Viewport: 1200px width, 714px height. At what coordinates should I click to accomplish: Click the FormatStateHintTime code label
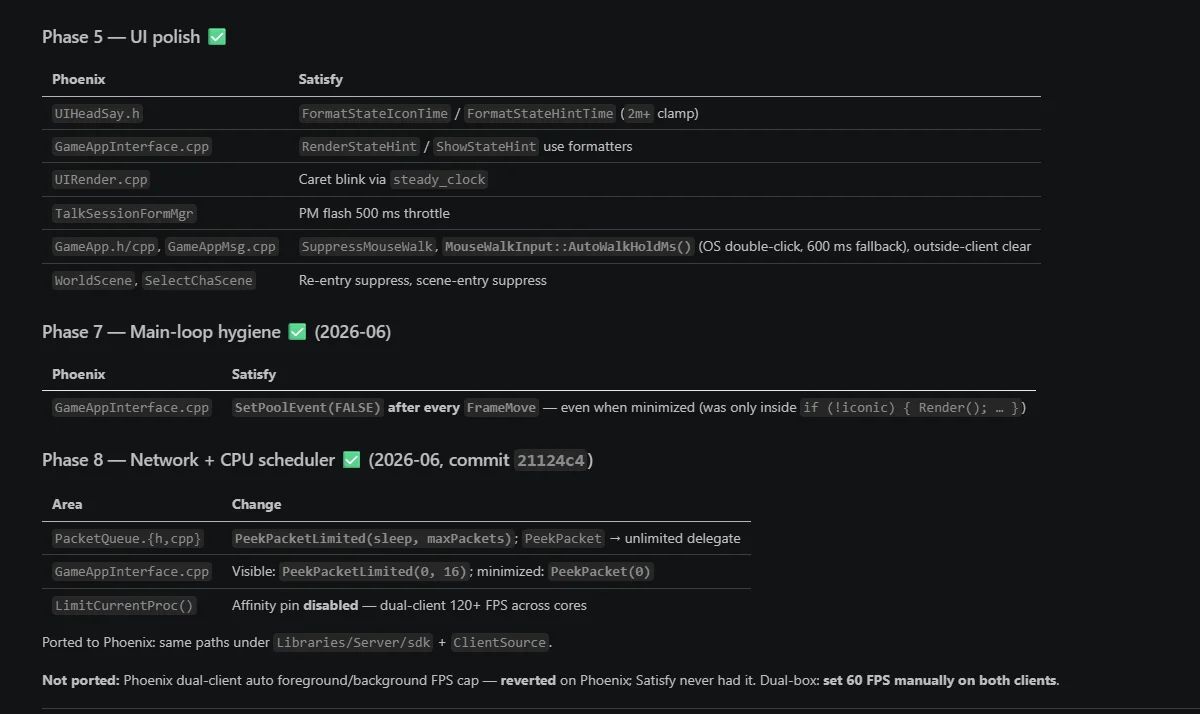coord(540,114)
